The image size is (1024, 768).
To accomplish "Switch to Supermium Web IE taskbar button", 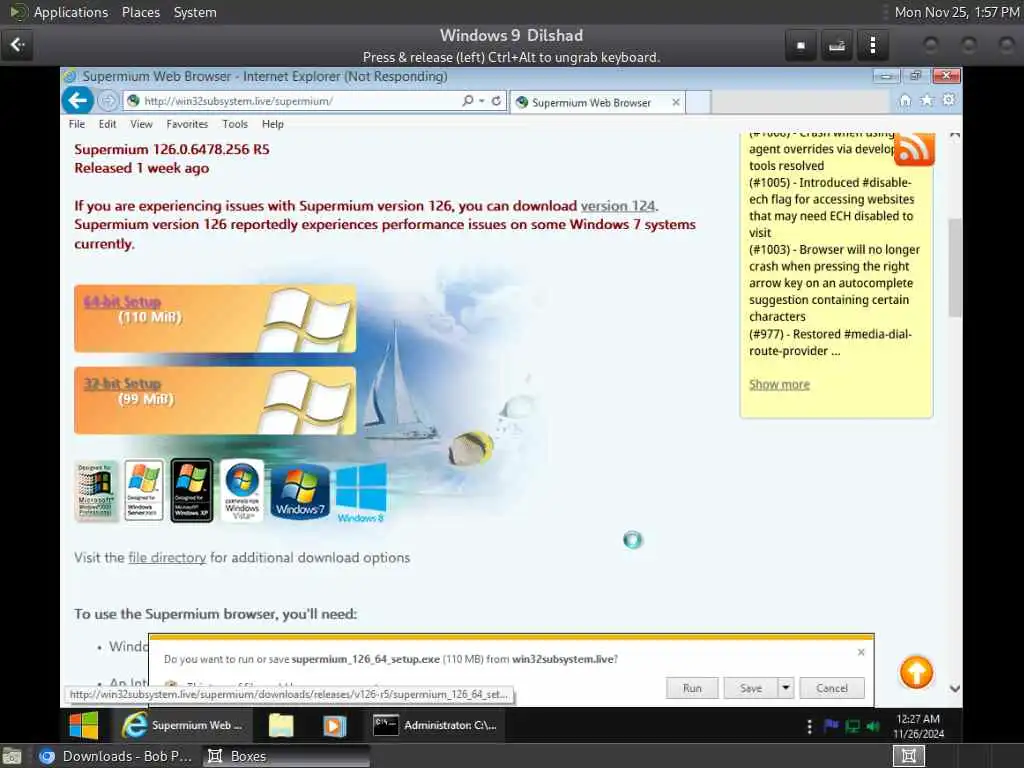I will (183, 726).
